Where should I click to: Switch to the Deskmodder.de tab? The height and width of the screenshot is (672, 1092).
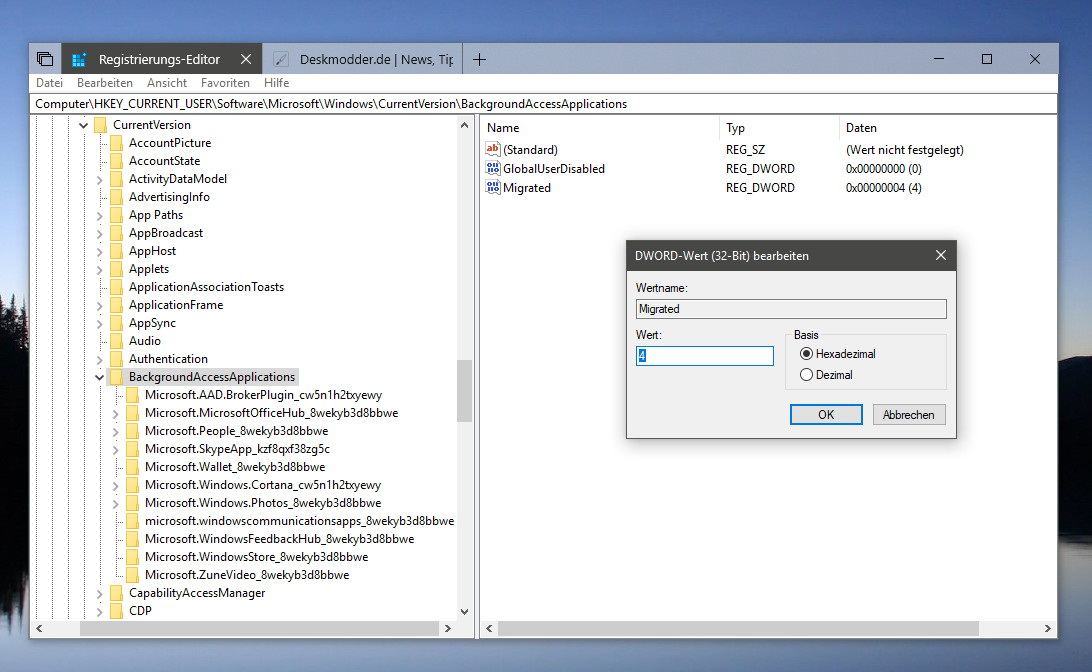[363, 59]
